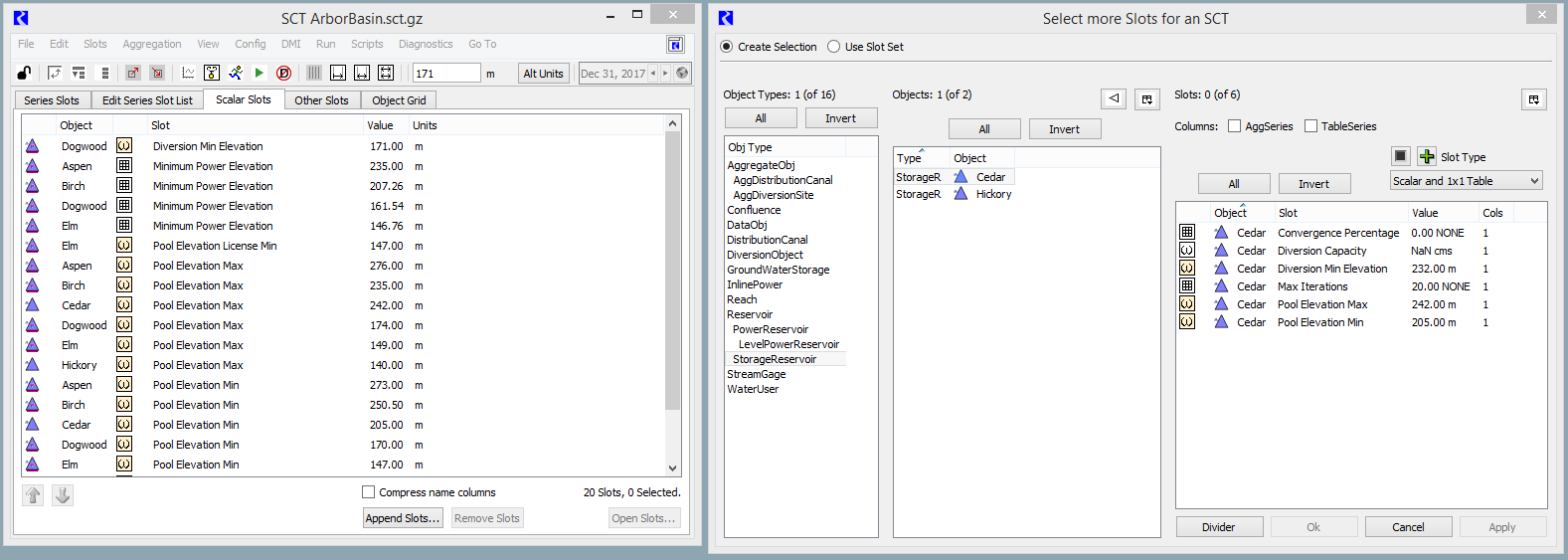Click the red circled D icon
Screen dimensions: 1568x560
pyautogui.click(x=283, y=73)
